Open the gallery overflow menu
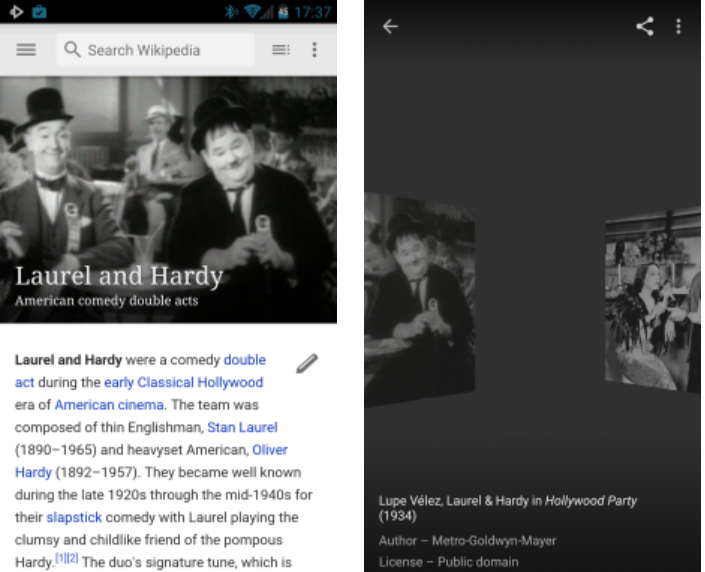Viewport: 705px width, 572px height. tap(678, 27)
